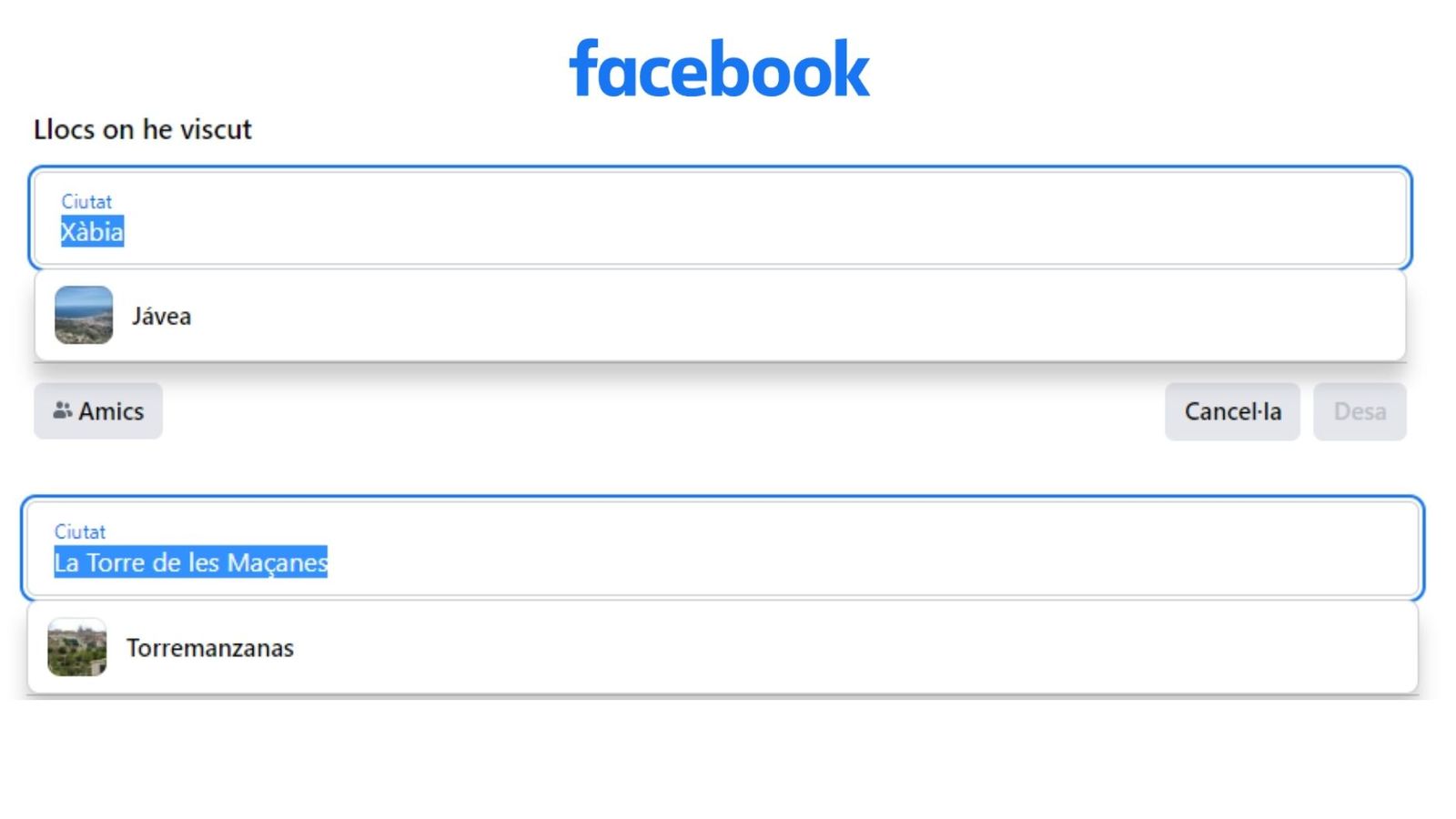Open the Amics audience selector

coord(98,411)
